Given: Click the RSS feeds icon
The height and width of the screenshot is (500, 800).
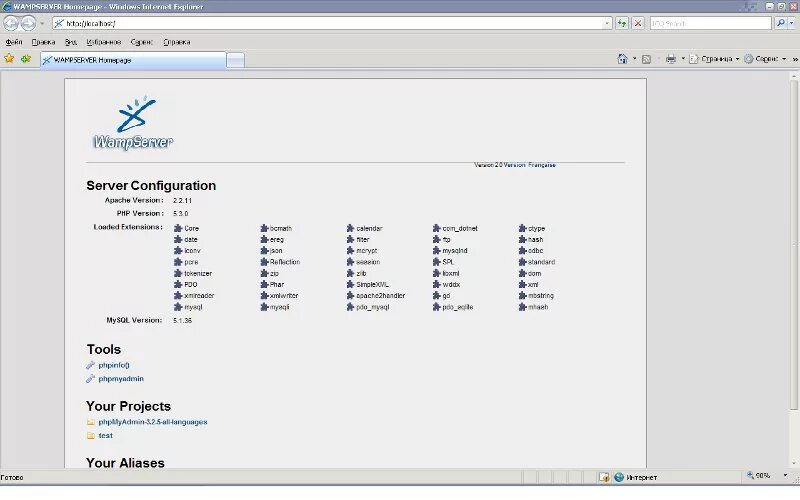Looking at the screenshot, I should 646,59.
